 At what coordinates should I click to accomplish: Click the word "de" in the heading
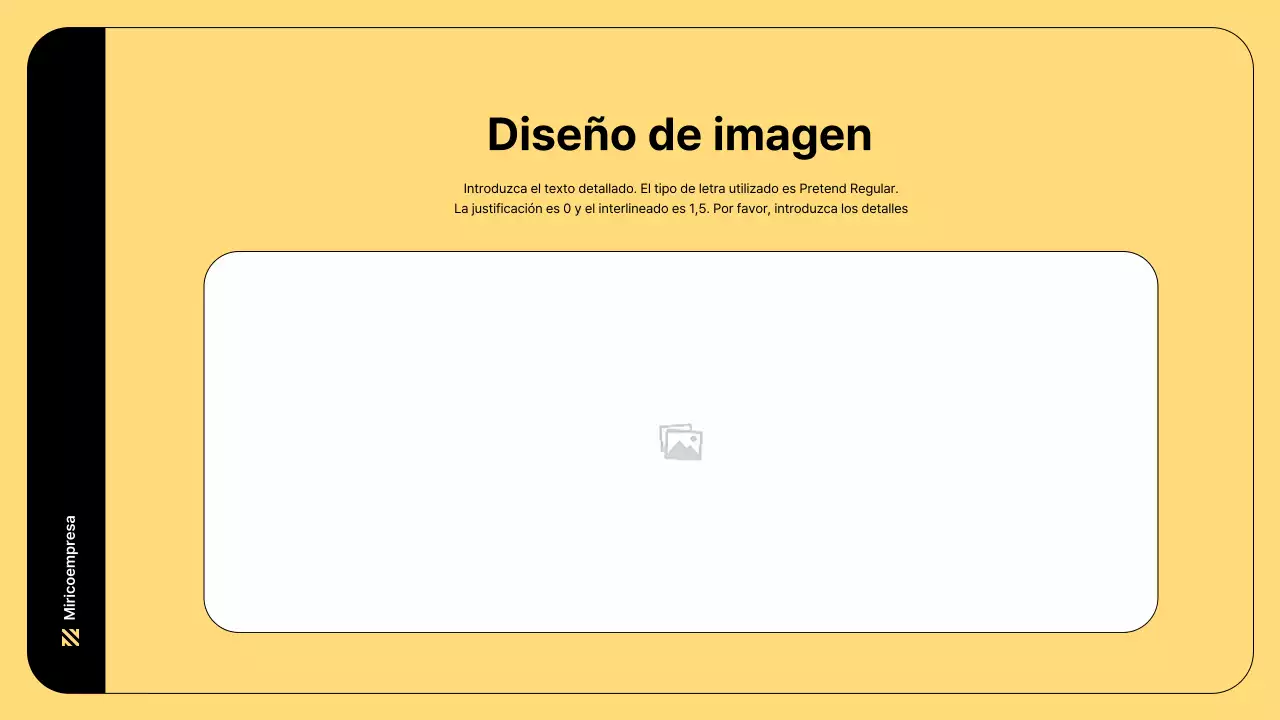click(673, 135)
